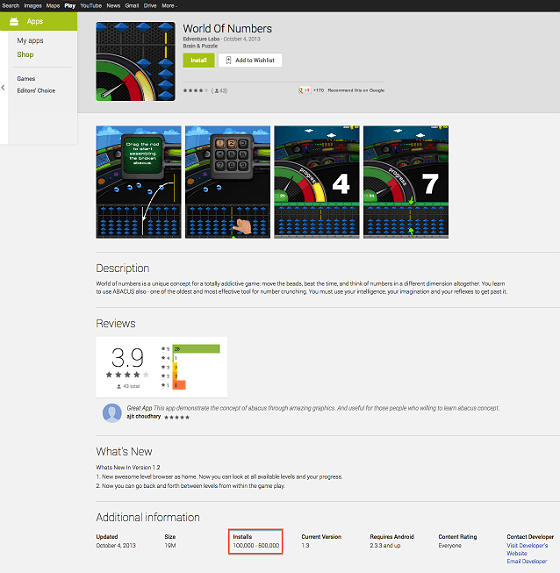Open My apps in sidebar
This screenshot has height=573, width=560.
point(30,41)
